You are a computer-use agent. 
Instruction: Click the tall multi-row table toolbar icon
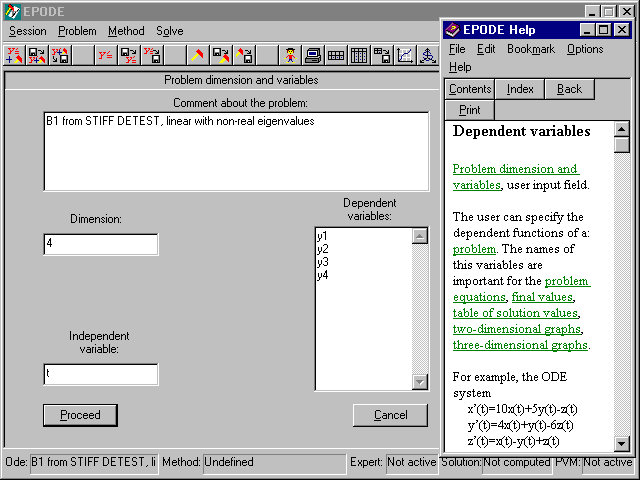coord(359,56)
